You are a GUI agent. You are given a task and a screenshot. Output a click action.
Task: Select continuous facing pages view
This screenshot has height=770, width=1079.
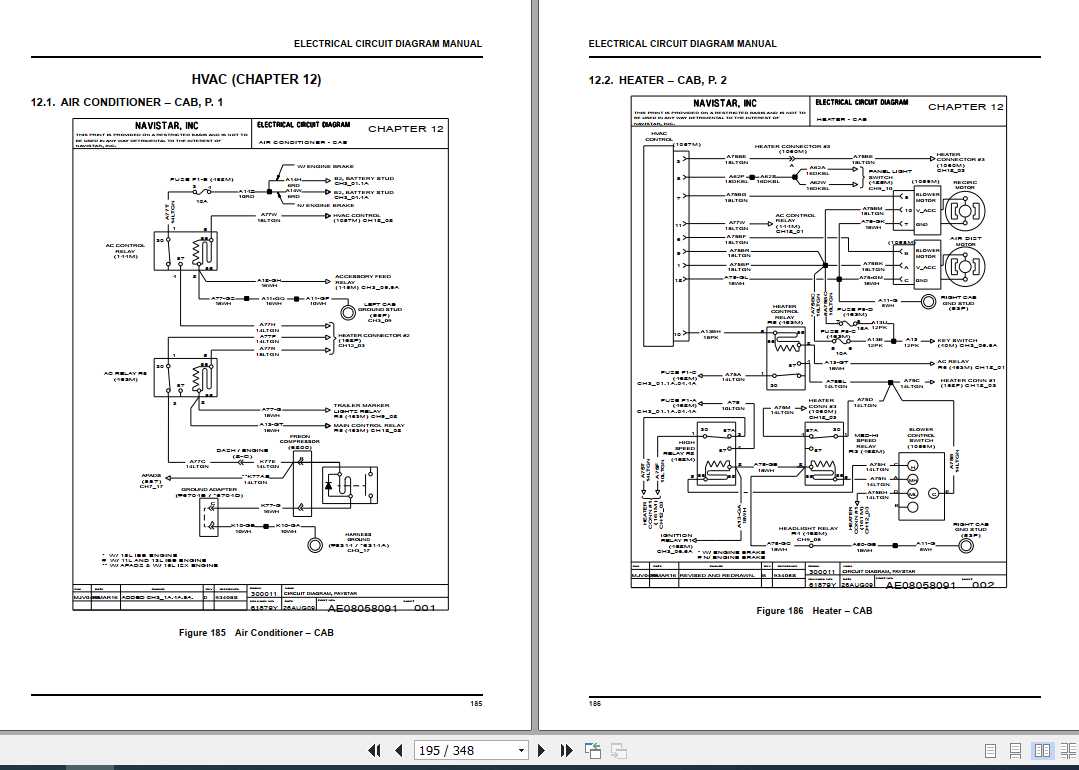tap(1067, 751)
